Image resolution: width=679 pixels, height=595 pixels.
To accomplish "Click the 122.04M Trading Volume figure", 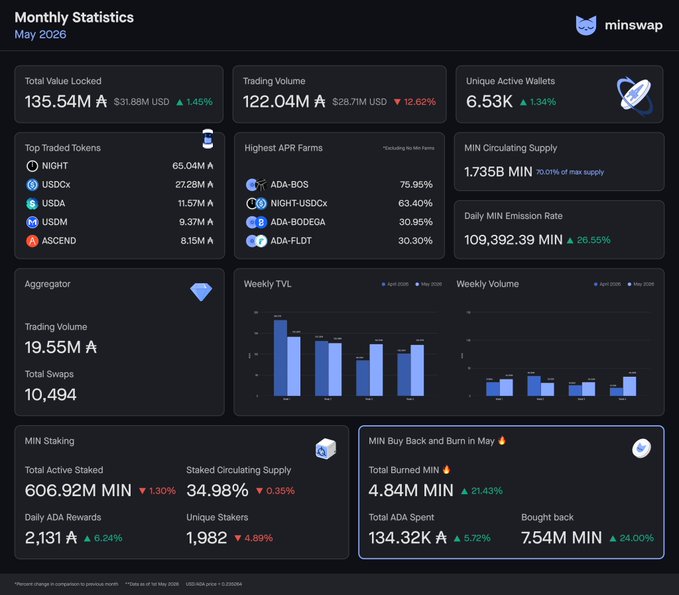I will [x=284, y=102].
